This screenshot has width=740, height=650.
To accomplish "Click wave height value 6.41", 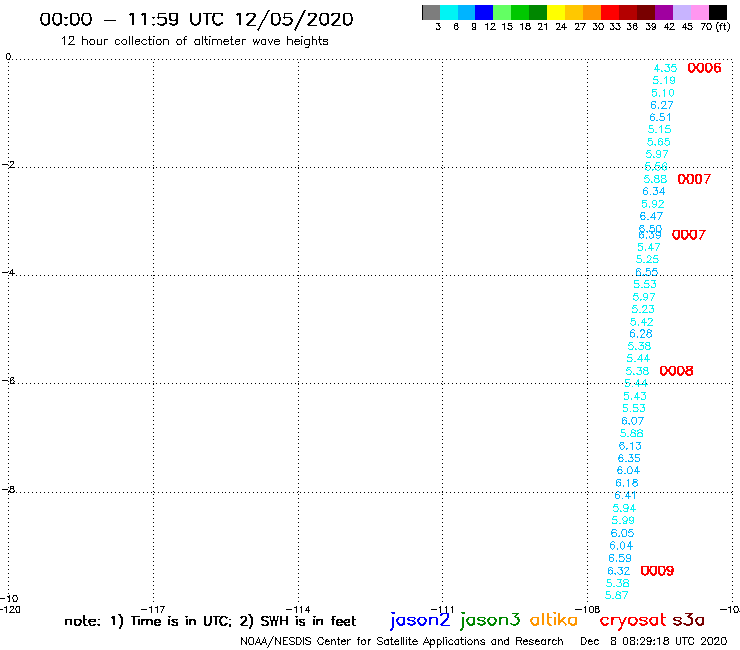I will pyautogui.click(x=626, y=495).
